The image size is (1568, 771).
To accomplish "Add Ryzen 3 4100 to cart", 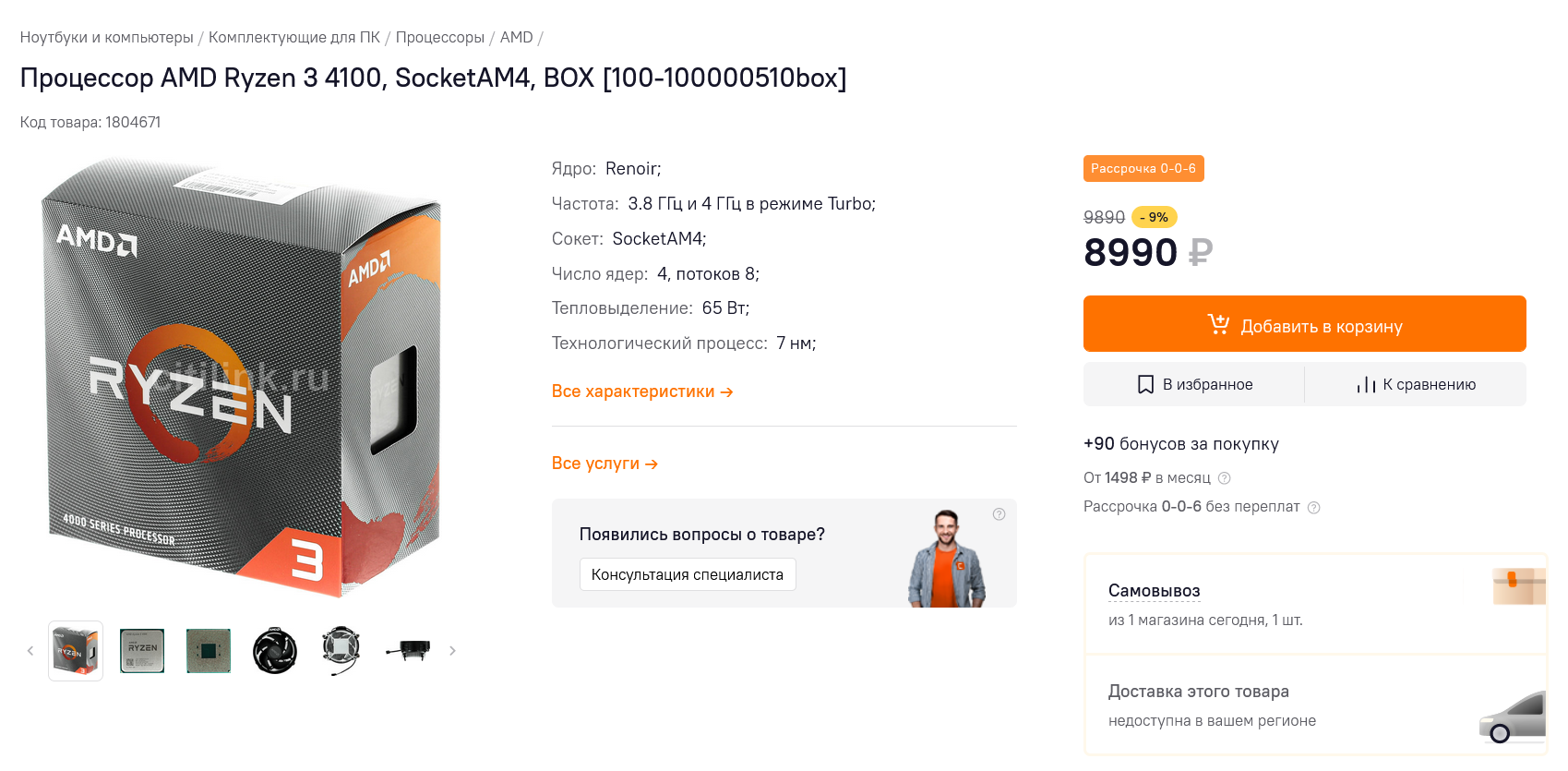I will point(1304,324).
